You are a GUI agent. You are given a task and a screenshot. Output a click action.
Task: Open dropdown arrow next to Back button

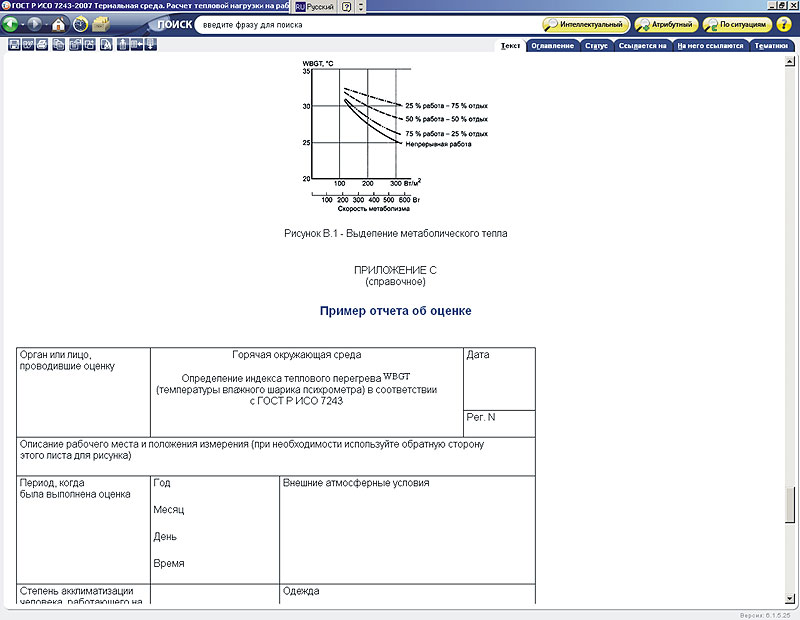pyautogui.click(x=22, y=24)
